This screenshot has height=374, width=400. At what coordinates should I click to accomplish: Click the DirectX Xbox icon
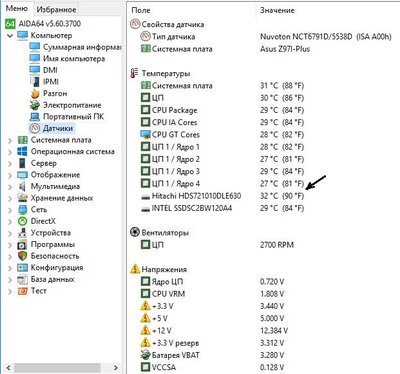click(x=22, y=221)
